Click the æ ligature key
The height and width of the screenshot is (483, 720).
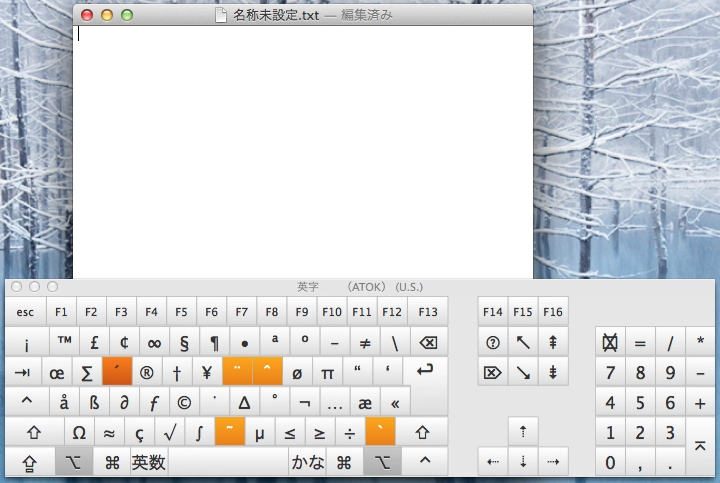click(365, 402)
